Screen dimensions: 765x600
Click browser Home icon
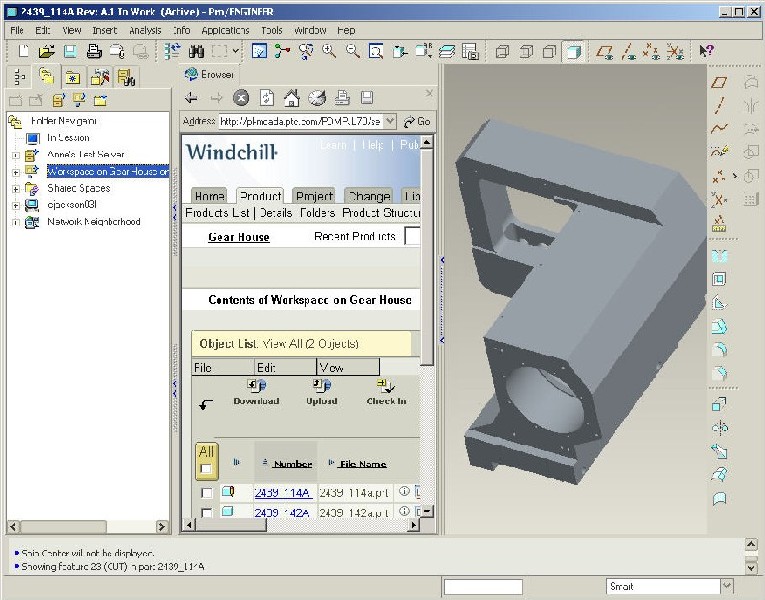click(x=292, y=98)
